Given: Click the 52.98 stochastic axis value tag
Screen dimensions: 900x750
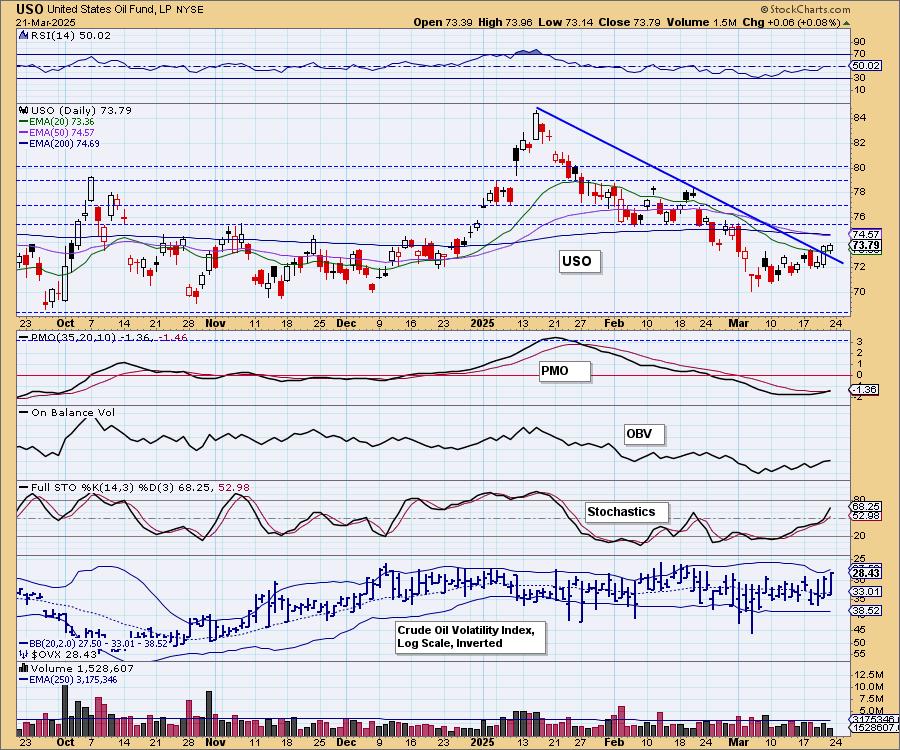Looking at the screenshot, I should point(866,515).
